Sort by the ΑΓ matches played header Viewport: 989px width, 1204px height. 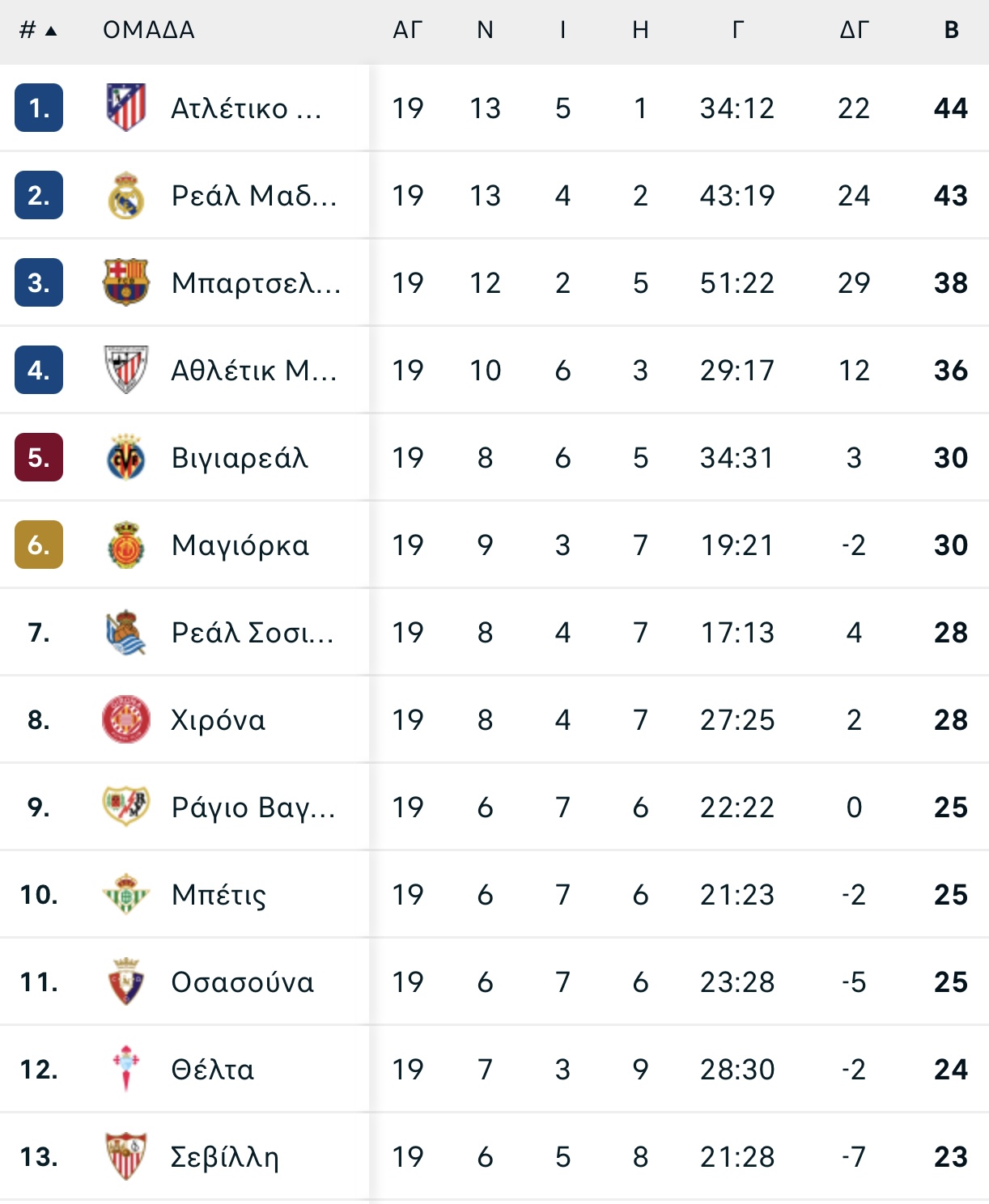pos(408,30)
